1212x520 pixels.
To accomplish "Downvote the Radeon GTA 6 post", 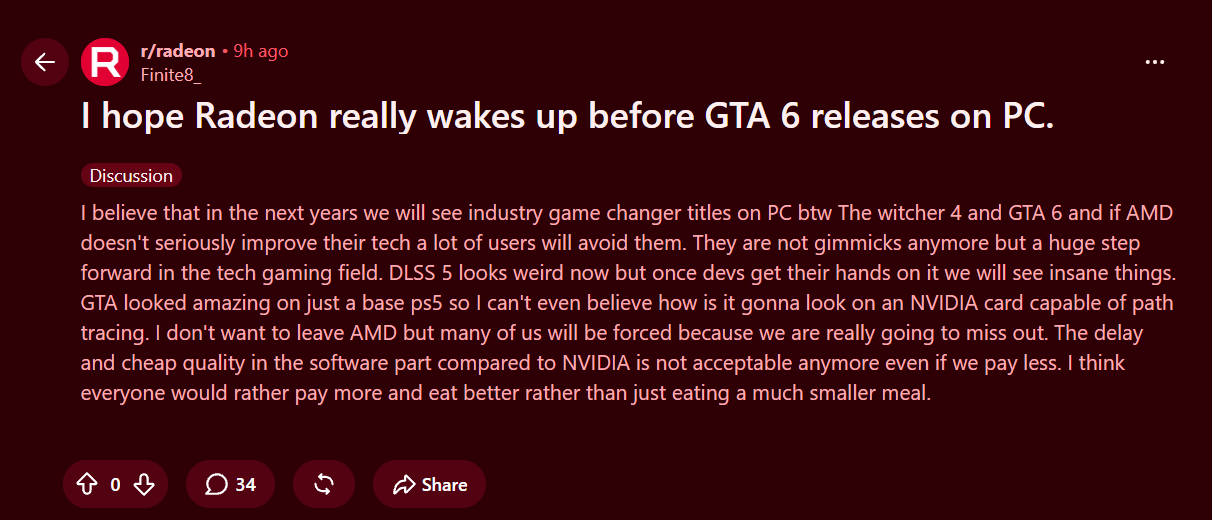I will point(144,485).
